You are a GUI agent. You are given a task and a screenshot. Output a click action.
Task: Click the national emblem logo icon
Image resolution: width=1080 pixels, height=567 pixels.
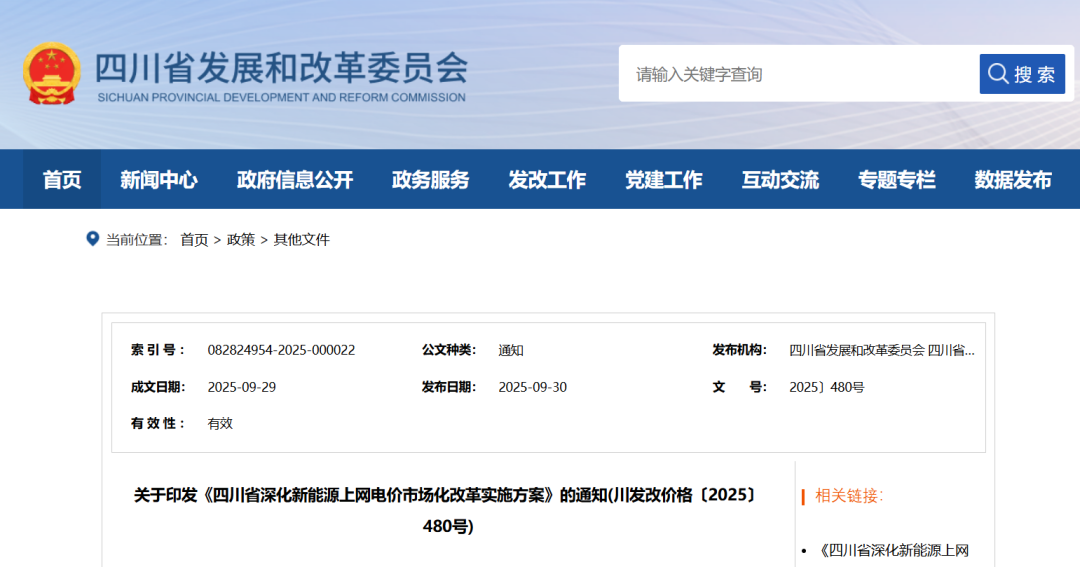point(52,73)
